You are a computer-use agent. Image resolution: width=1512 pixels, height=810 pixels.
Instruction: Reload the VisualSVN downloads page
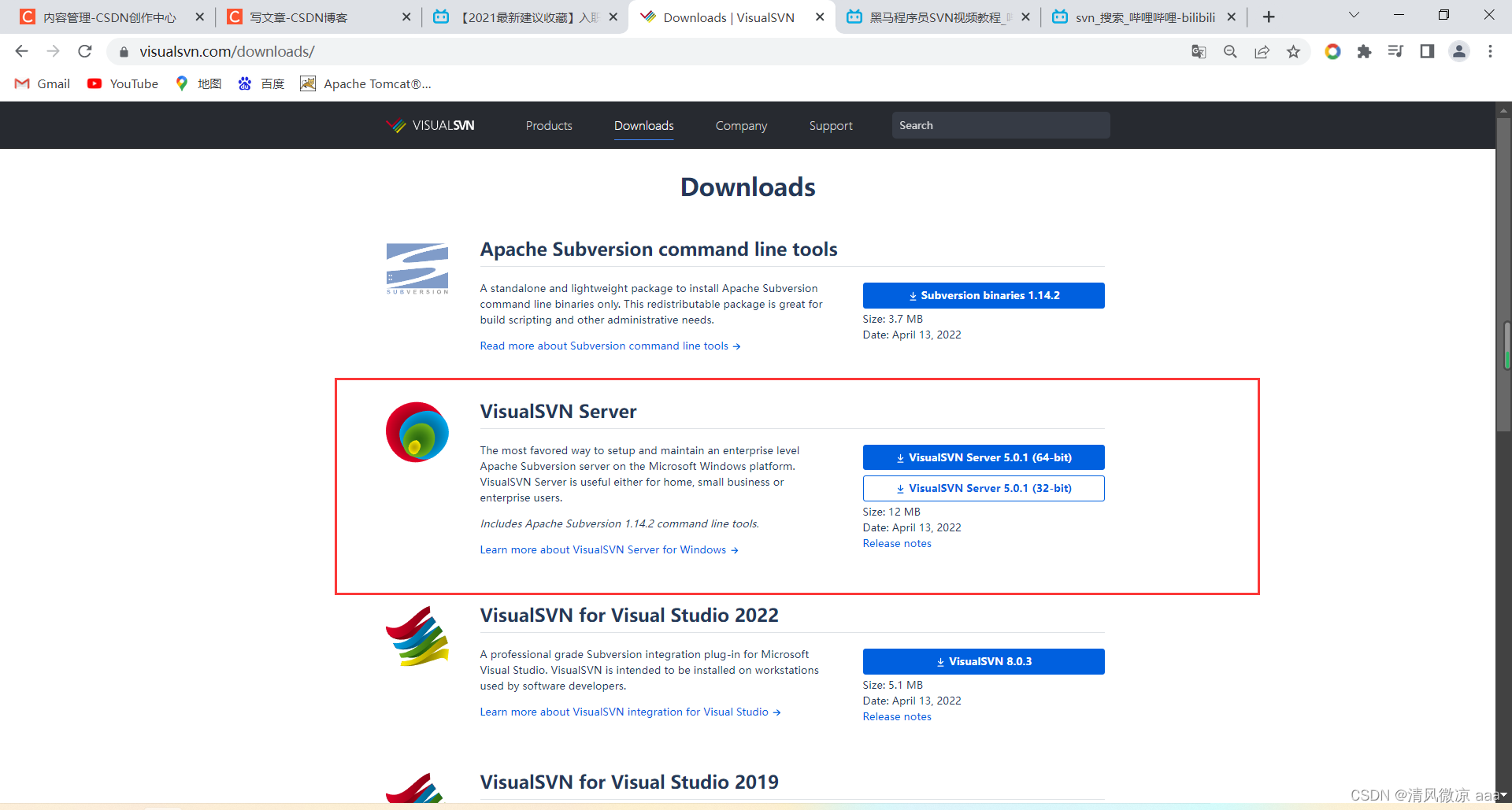pos(85,51)
